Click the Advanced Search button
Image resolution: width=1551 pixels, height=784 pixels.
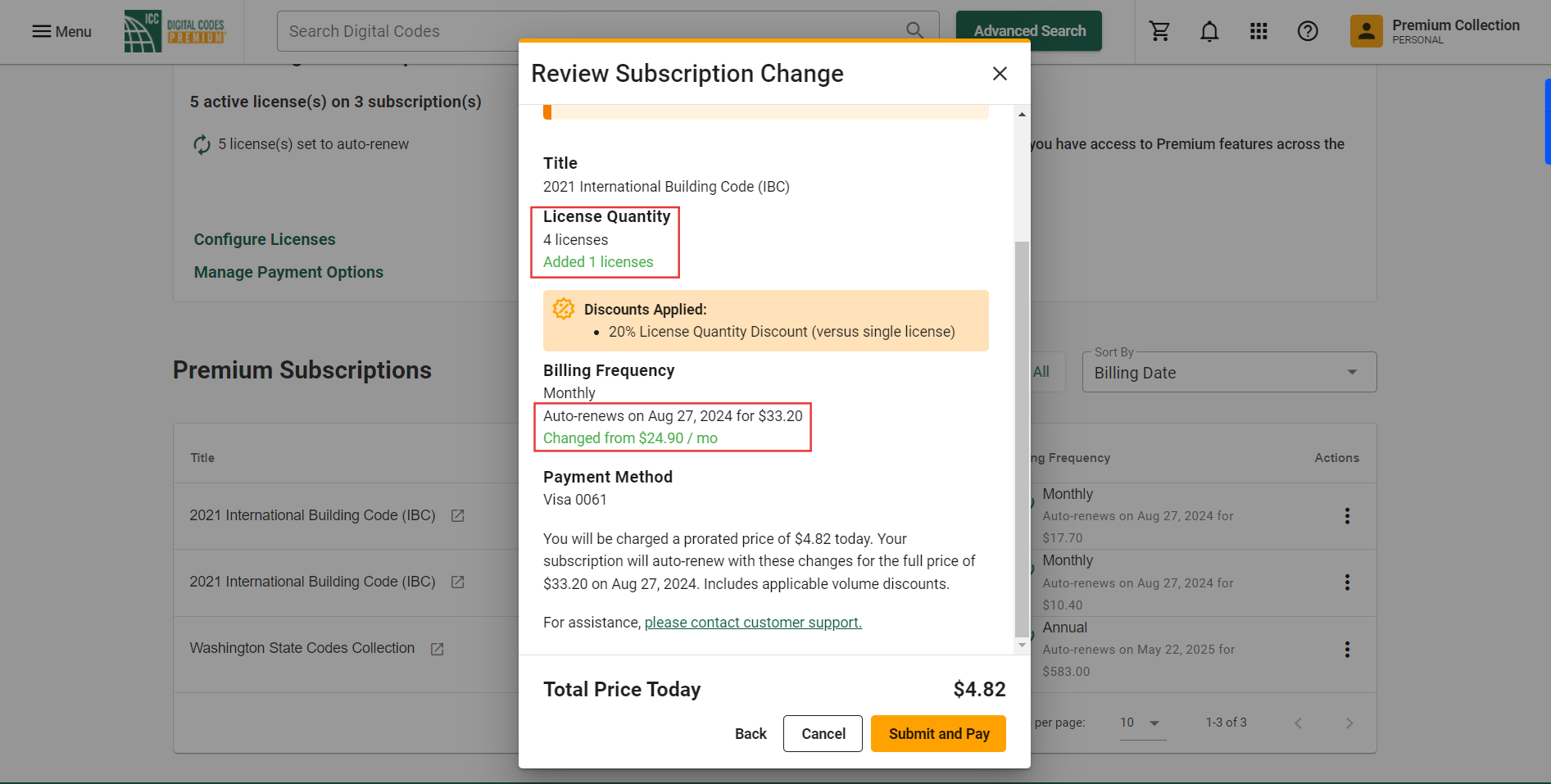[1029, 31]
